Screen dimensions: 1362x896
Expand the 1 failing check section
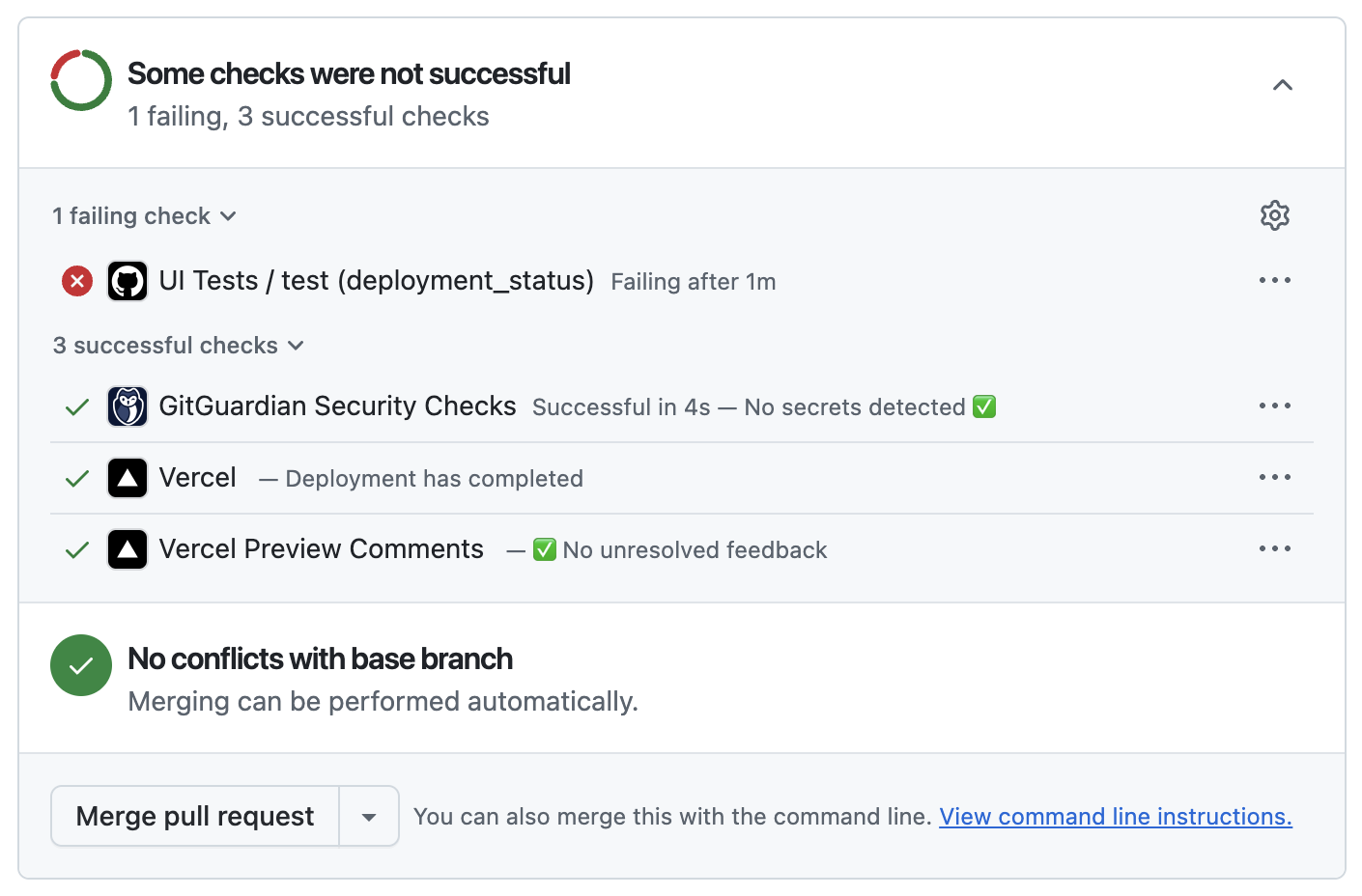pos(145,215)
